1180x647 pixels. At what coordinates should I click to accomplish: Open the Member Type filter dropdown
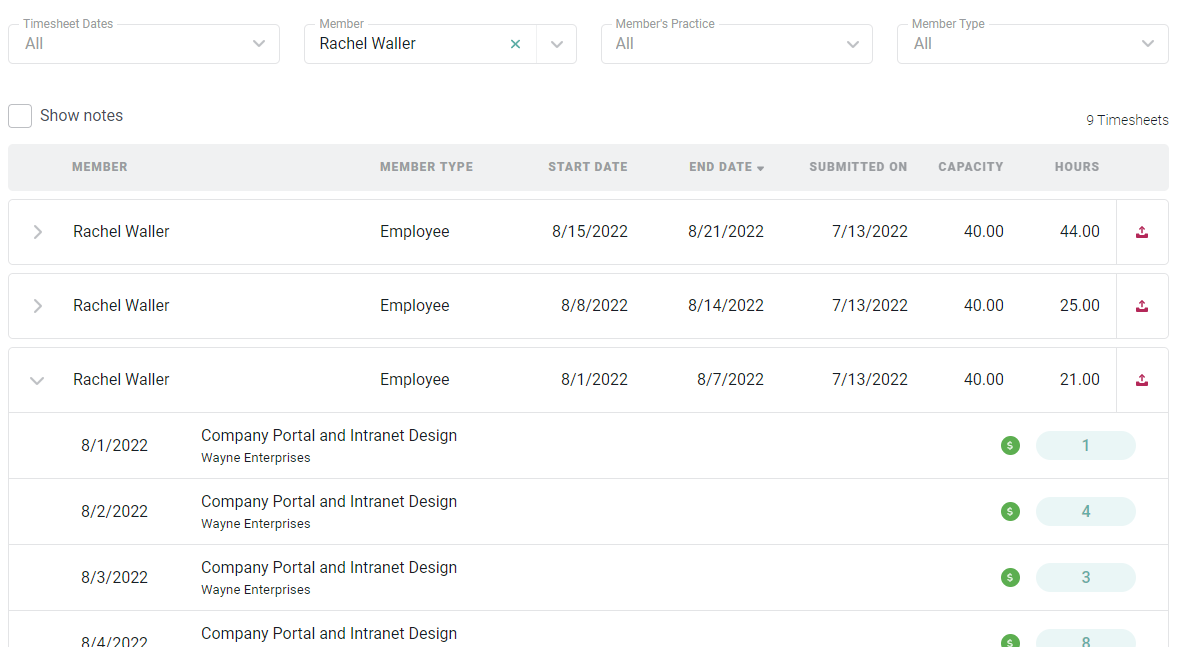[1148, 44]
